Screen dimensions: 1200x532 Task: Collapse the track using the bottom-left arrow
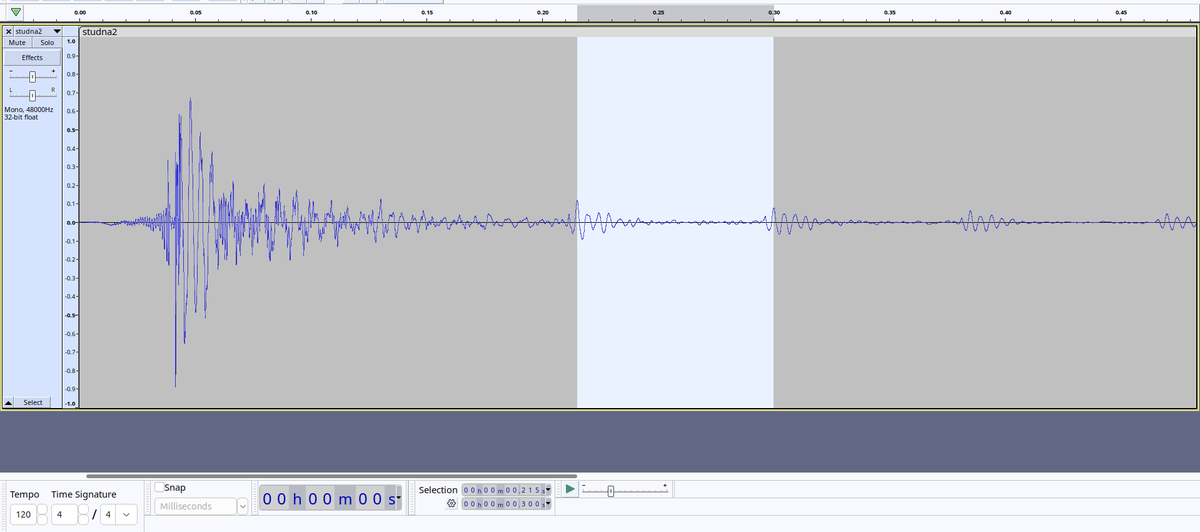pyautogui.click(x=9, y=402)
